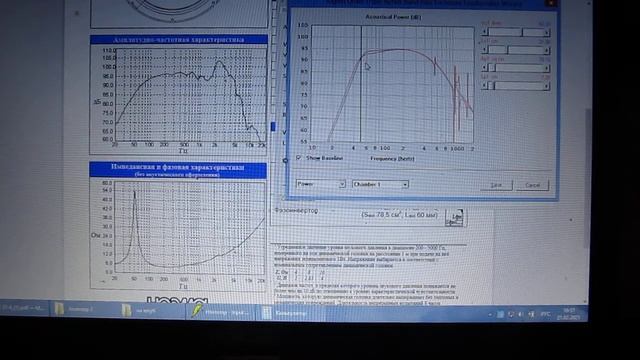Click right arrow of the third slider
Screen dimensions: 640x360
tap(547, 68)
